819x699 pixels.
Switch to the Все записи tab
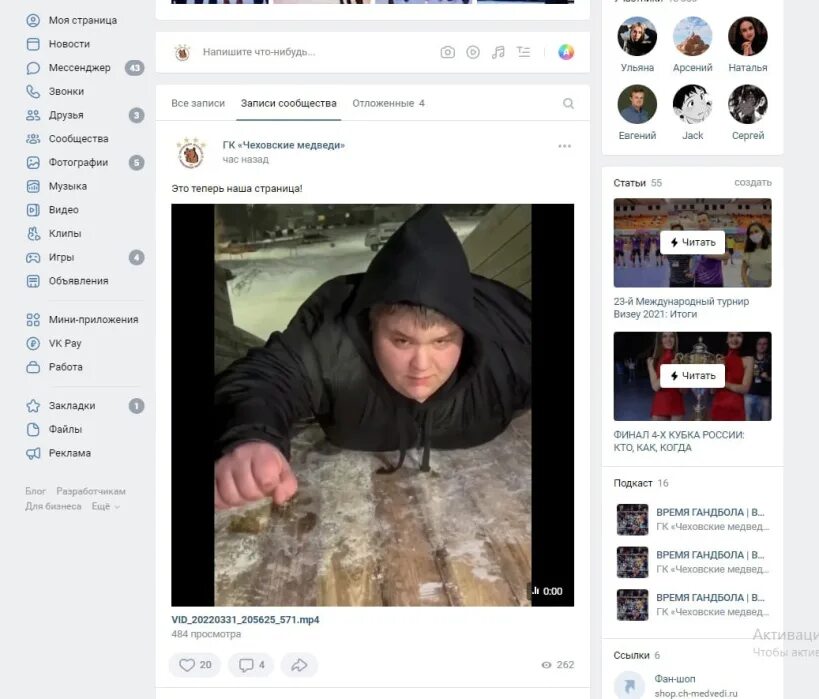coord(198,103)
